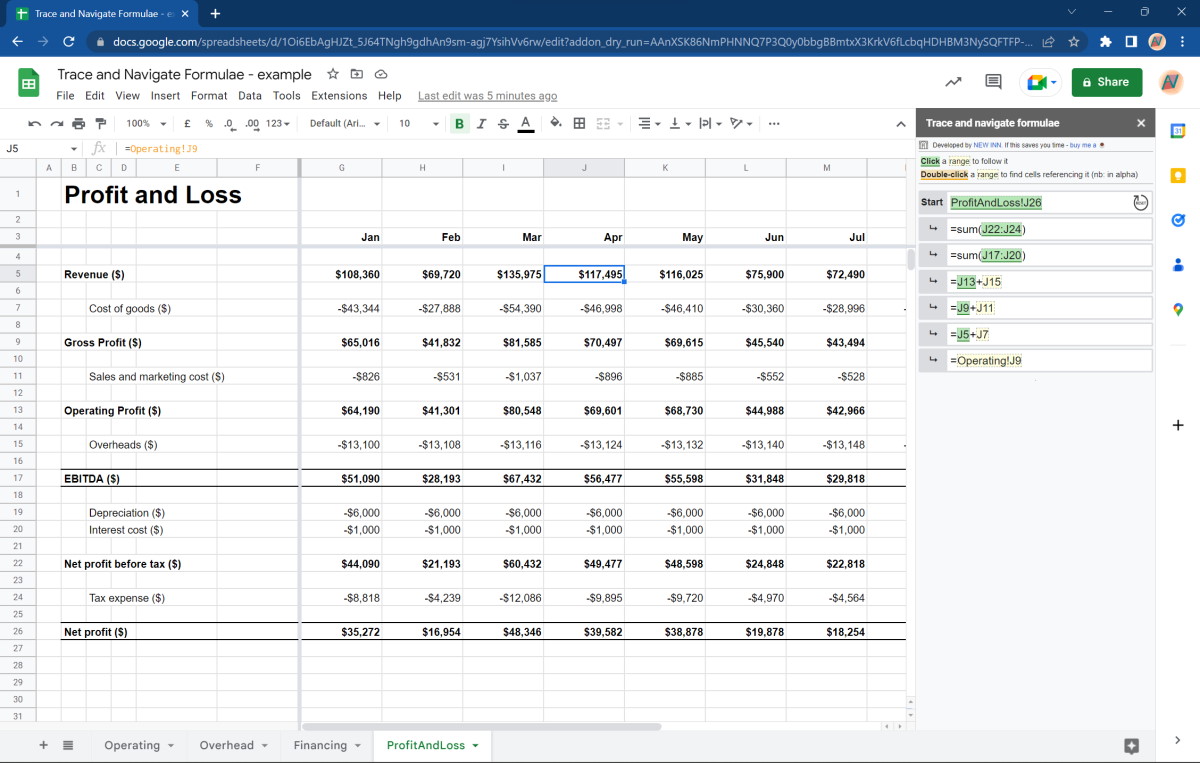Open the comment history icon
The height and width of the screenshot is (763, 1200).
993,82
